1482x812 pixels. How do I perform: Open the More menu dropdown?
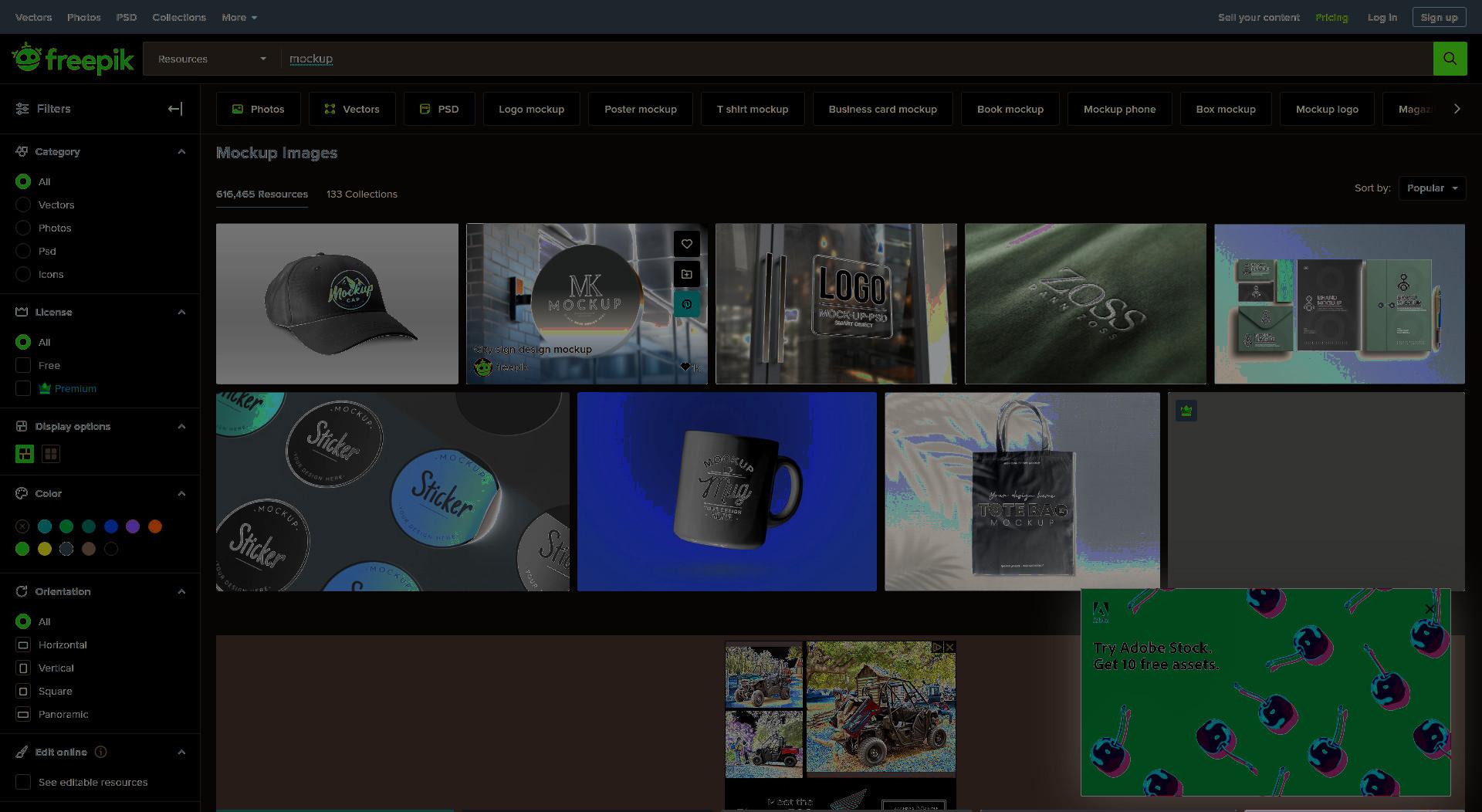click(x=239, y=17)
